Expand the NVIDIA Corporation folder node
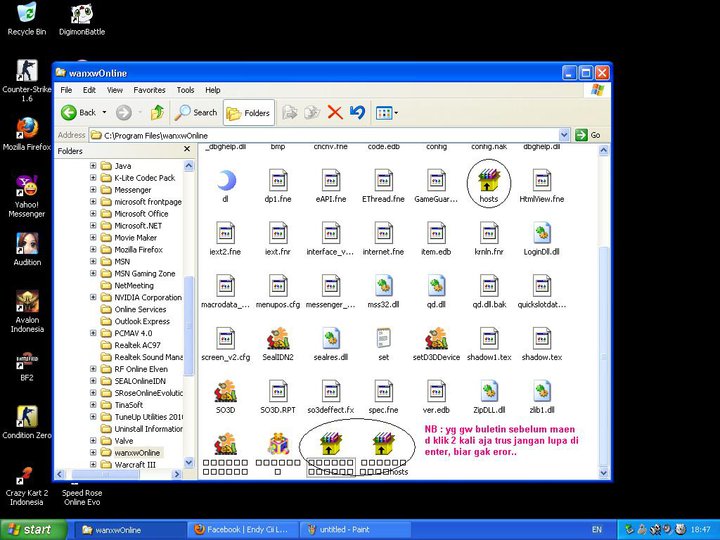This screenshot has width=720, height=540. (x=93, y=297)
